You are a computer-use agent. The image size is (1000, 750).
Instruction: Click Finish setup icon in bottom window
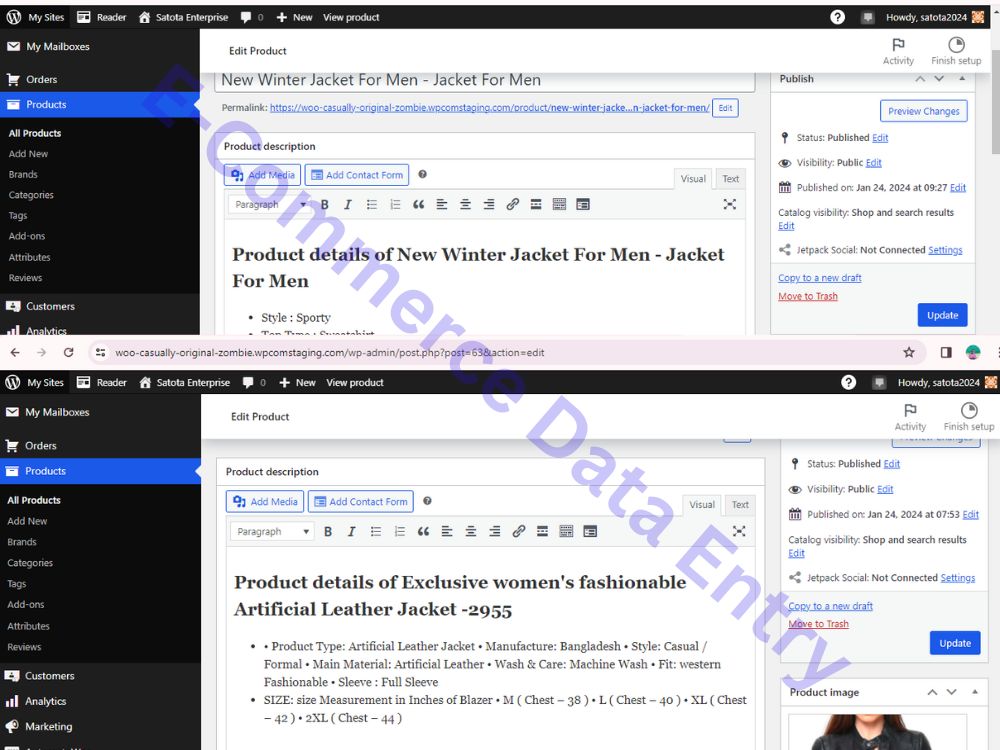pyautogui.click(x=969, y=410)
